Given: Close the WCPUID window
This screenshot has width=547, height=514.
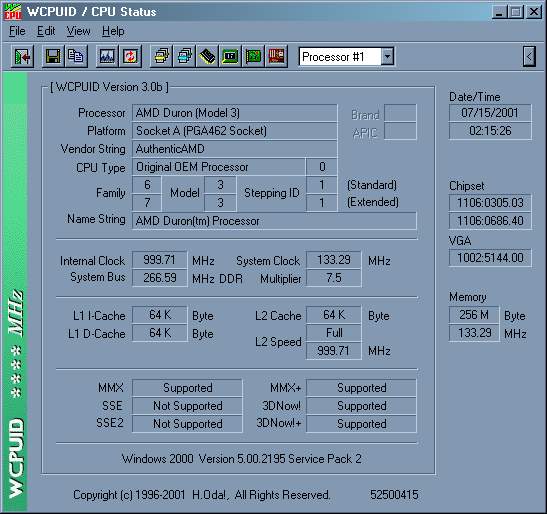Looking at the screenshot, I should pyautogui.click(x=534, y=12).
